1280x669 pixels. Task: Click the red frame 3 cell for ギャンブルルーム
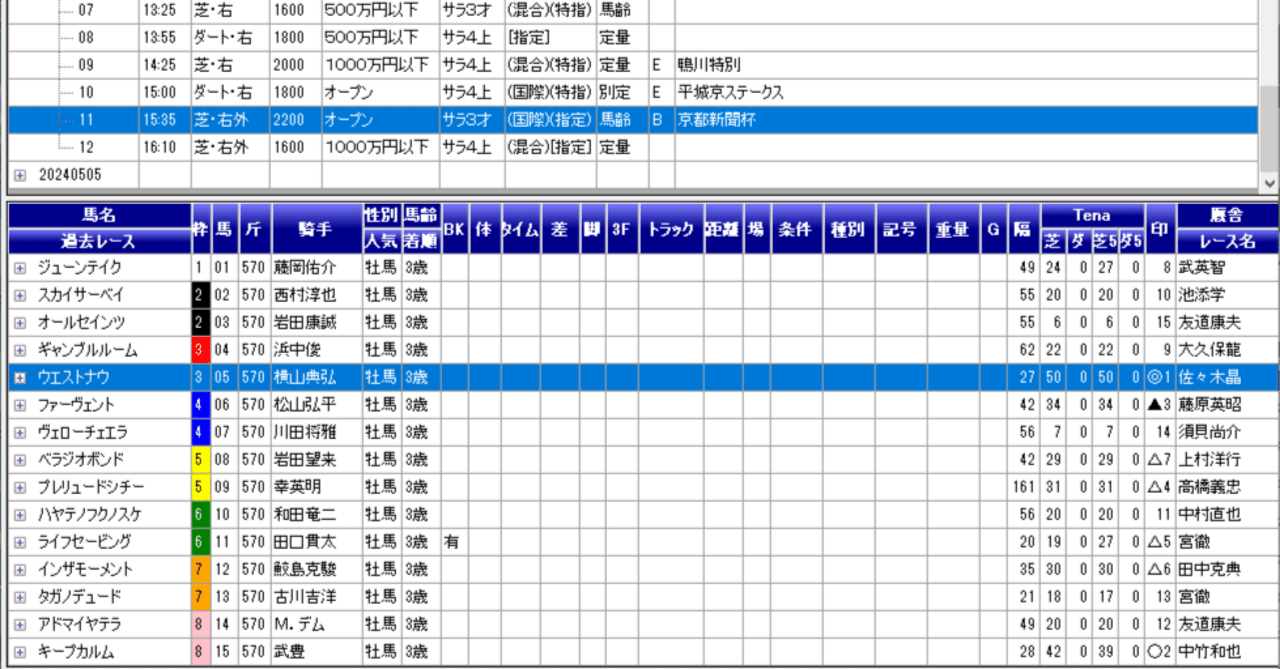(x=199, y=350)
